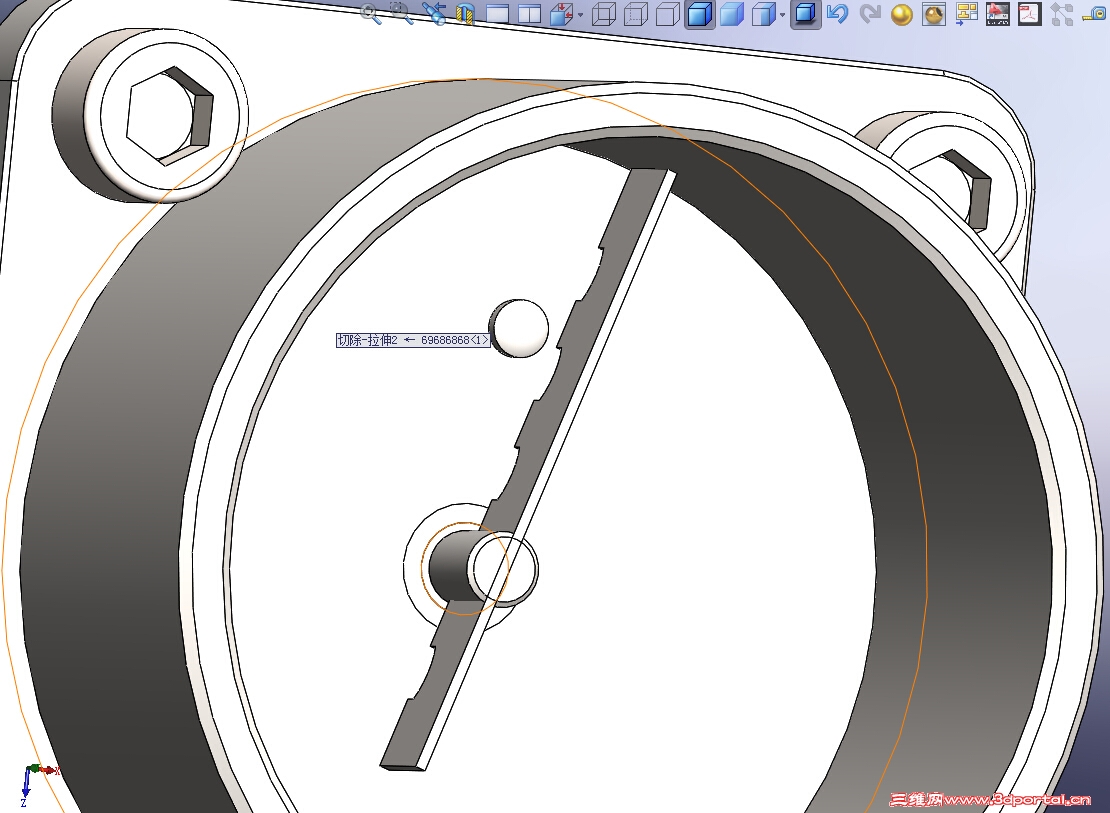The width and height of the screenshot is (1110, 813).
Task: Click the Zoom to Fit magnifier icon
Action: [370, 14]
